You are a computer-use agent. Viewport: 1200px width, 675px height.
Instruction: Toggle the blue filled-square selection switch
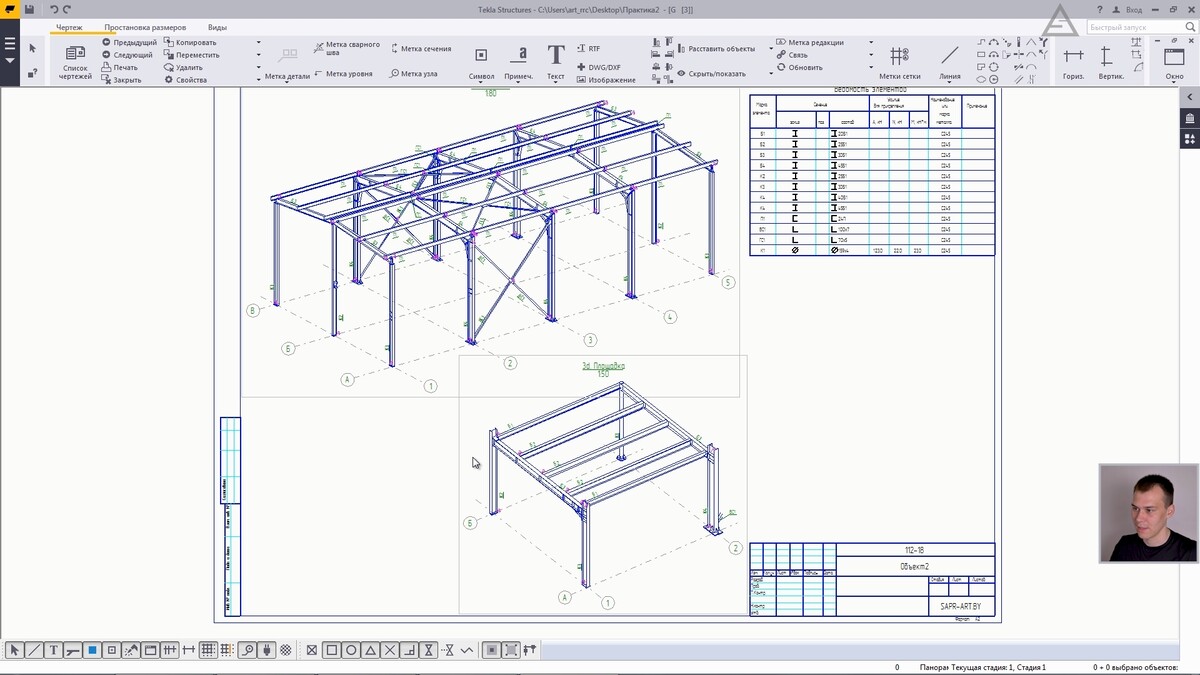tap(92, 650)
